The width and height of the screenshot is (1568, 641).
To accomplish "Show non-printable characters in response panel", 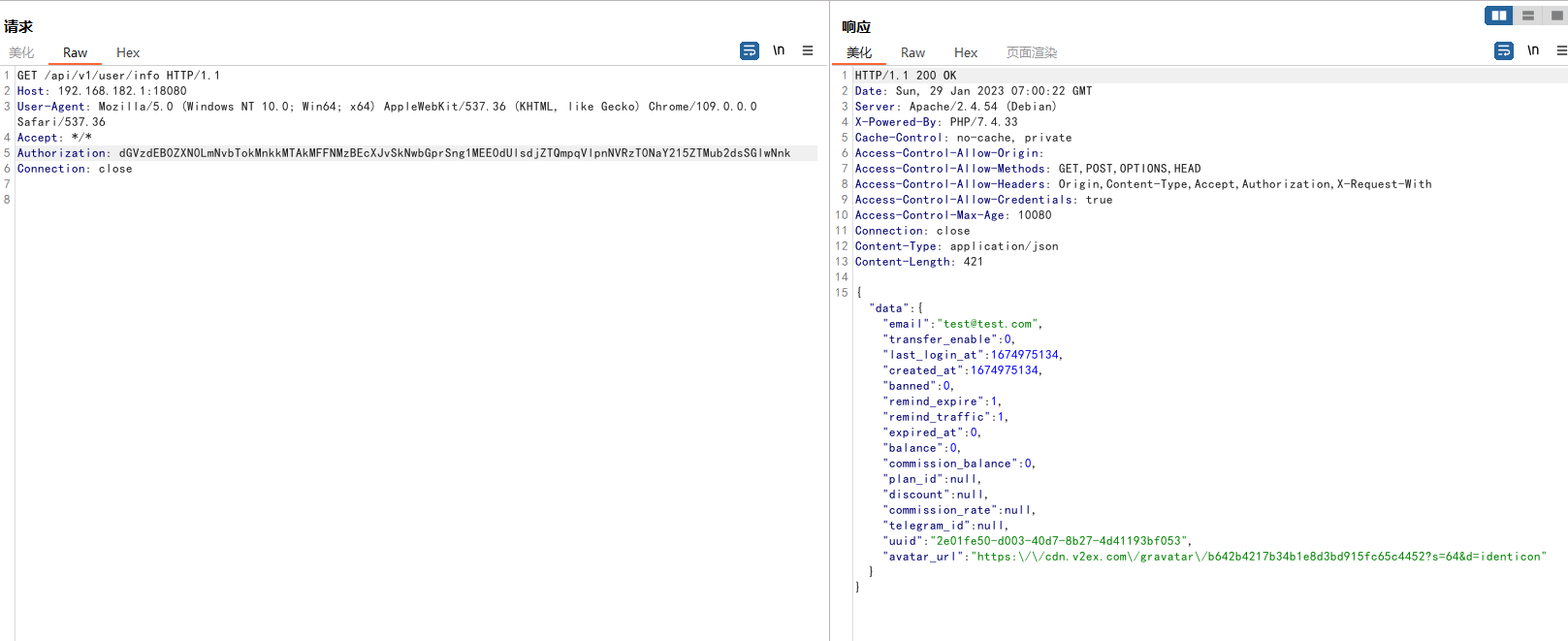I will pyautogui.click(x=1533, y=50).
